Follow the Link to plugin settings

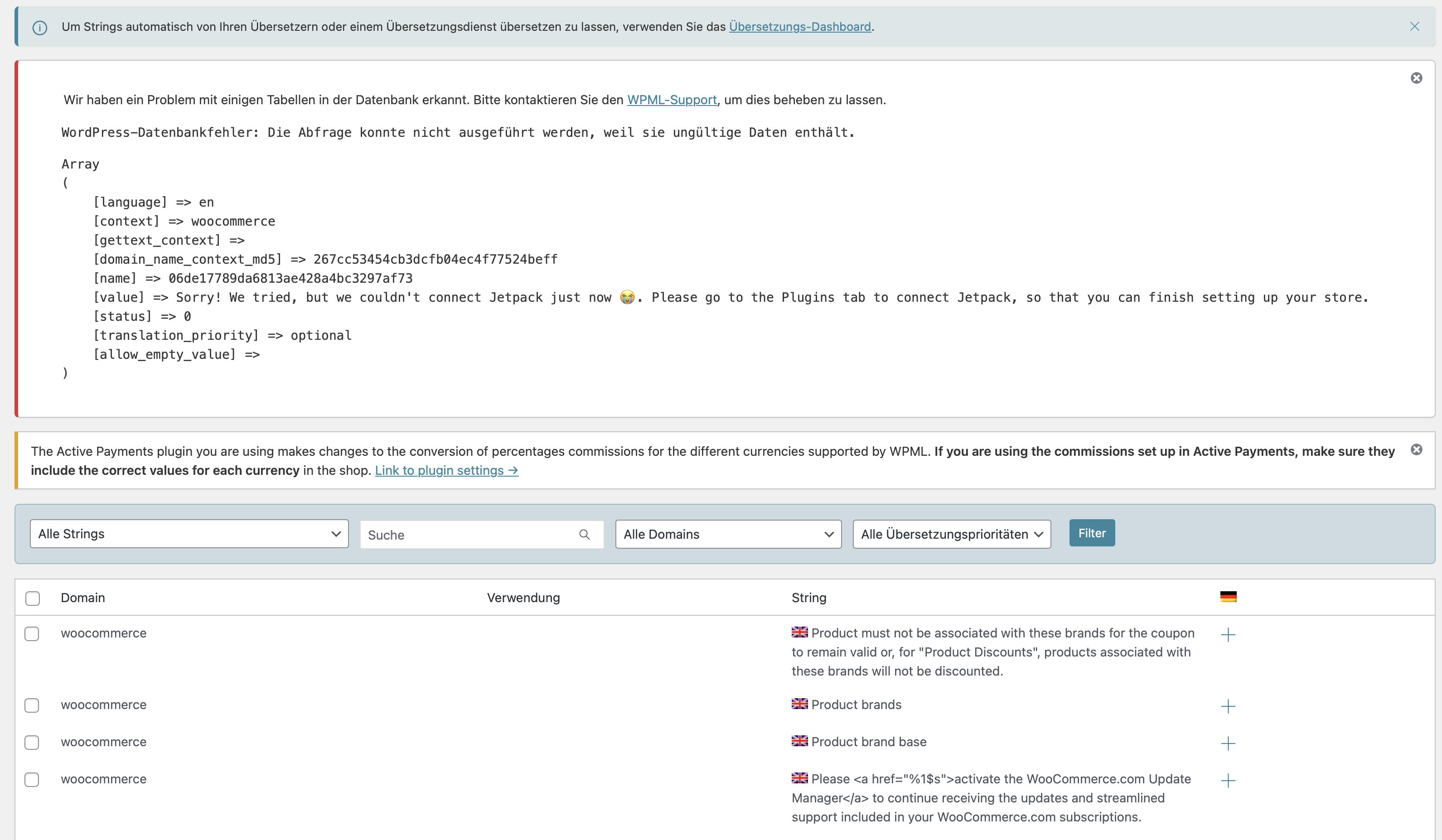tap(446, 470)
